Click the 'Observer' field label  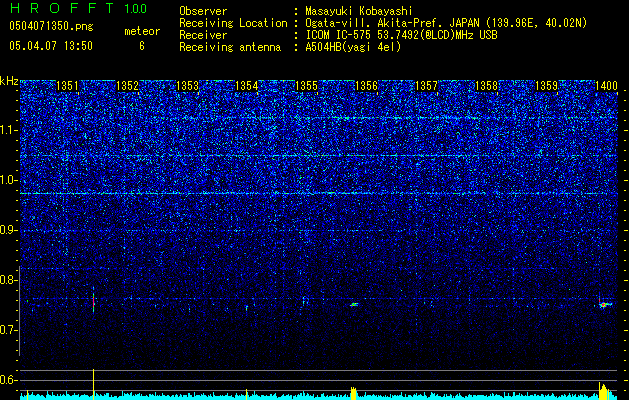coord(203,11)
